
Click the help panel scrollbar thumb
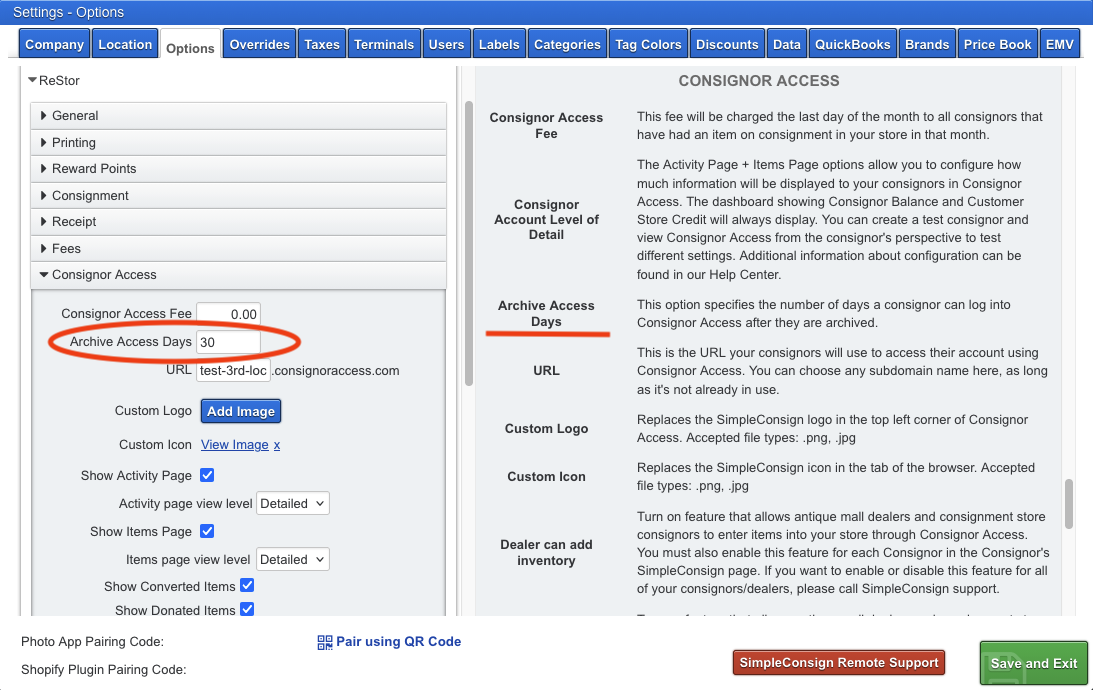click(1069, 504)
